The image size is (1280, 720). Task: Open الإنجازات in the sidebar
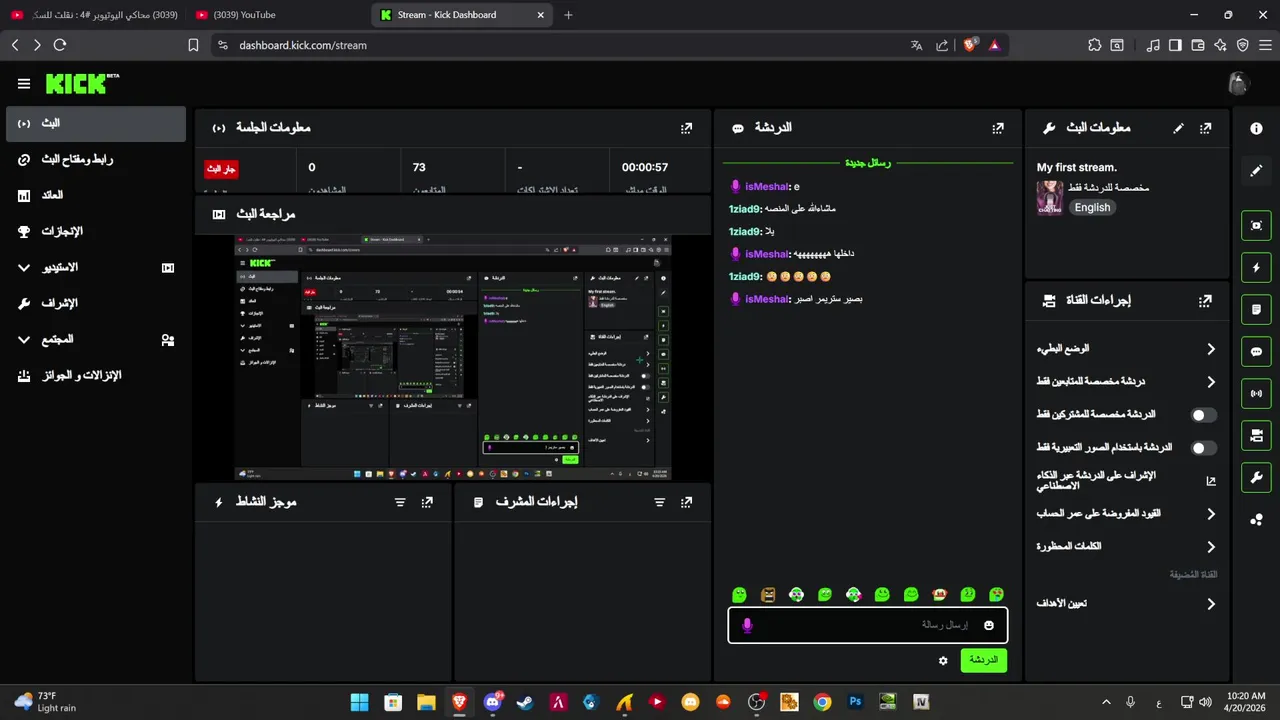(x=95, y=232)
